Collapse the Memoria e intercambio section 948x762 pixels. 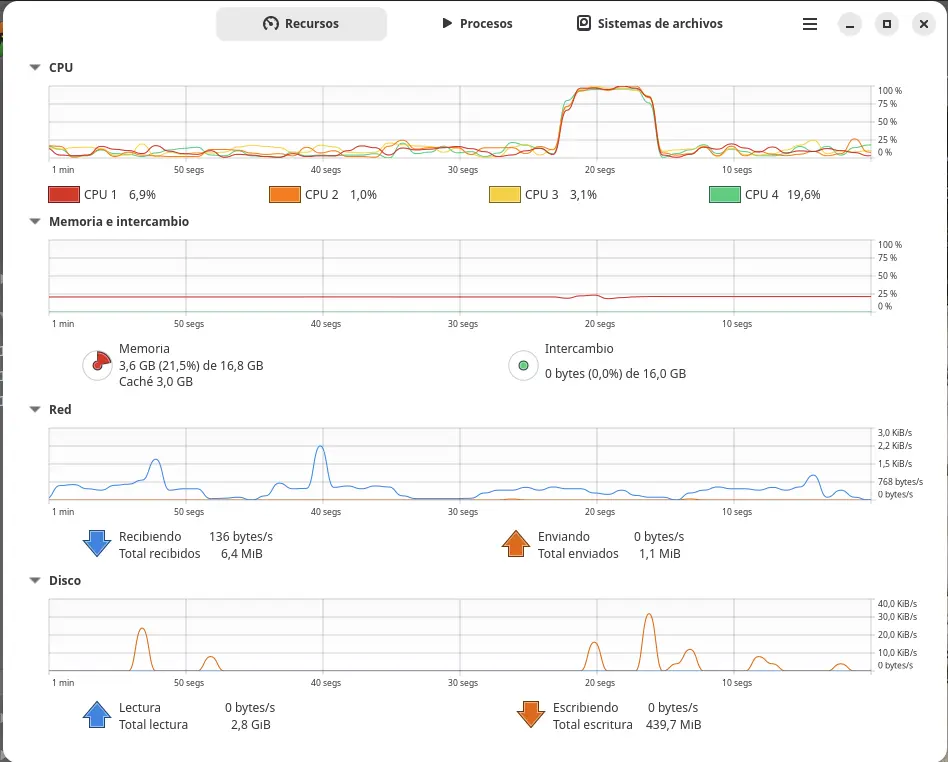pos(35,221)
